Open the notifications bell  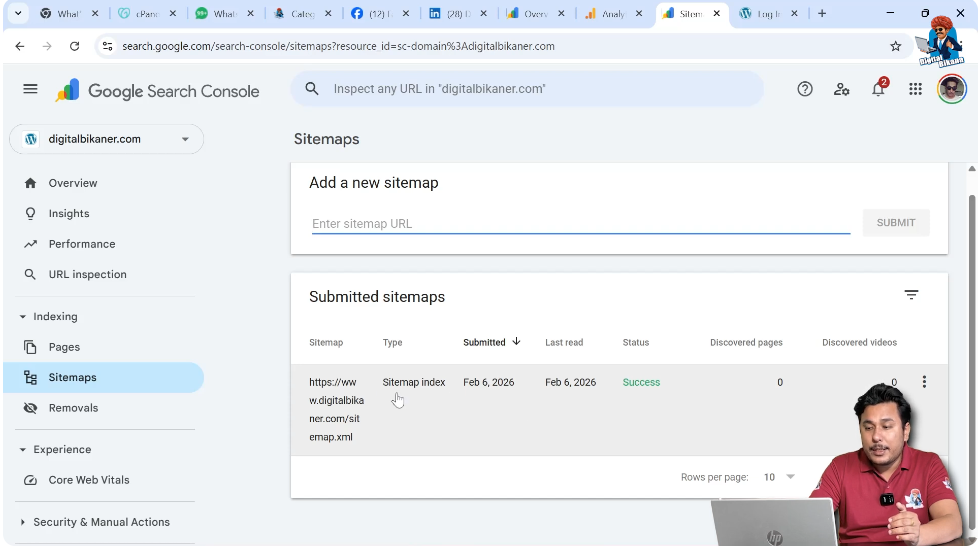878,89
